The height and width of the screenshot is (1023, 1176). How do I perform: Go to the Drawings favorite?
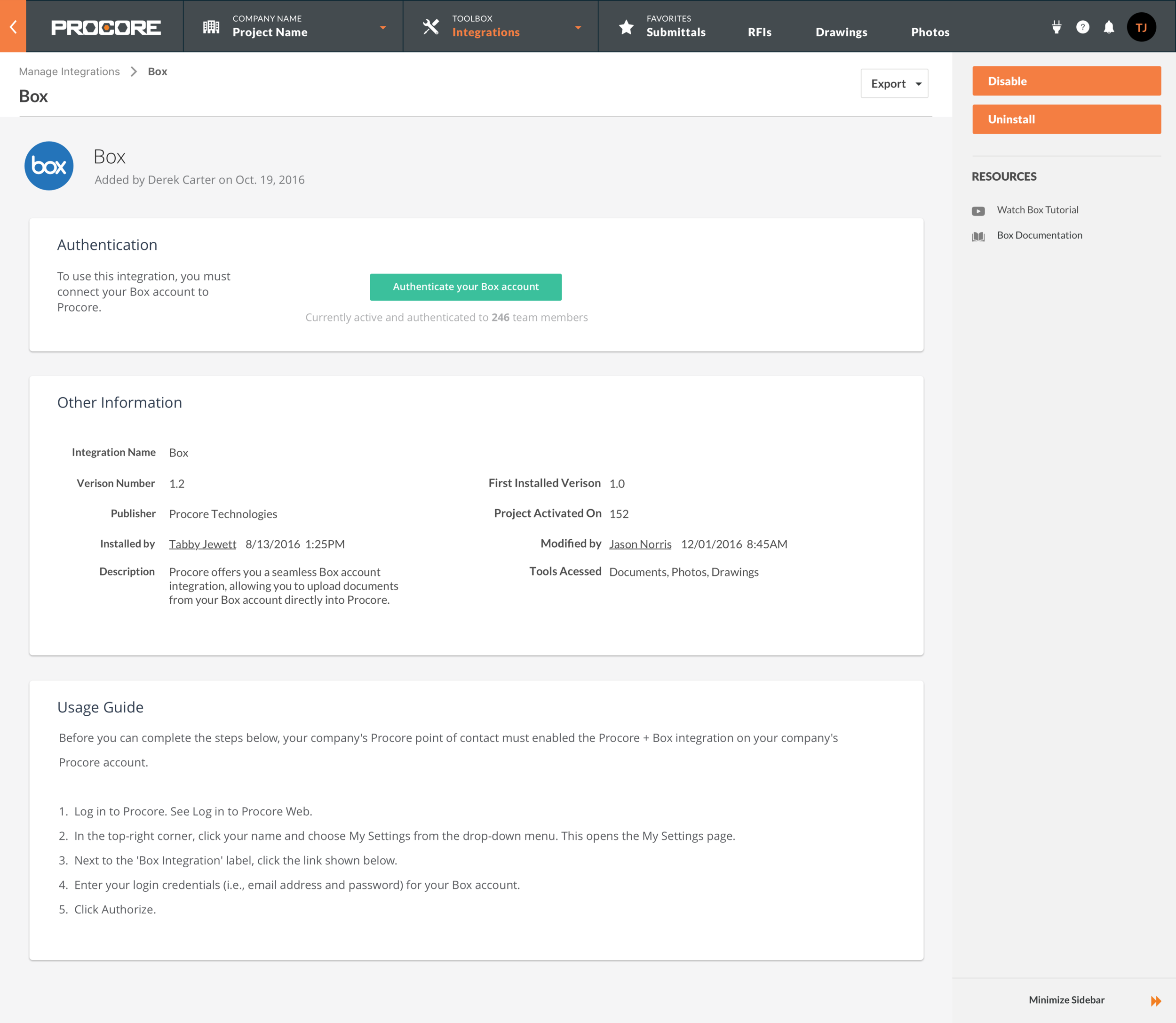(x=841, y=32)
